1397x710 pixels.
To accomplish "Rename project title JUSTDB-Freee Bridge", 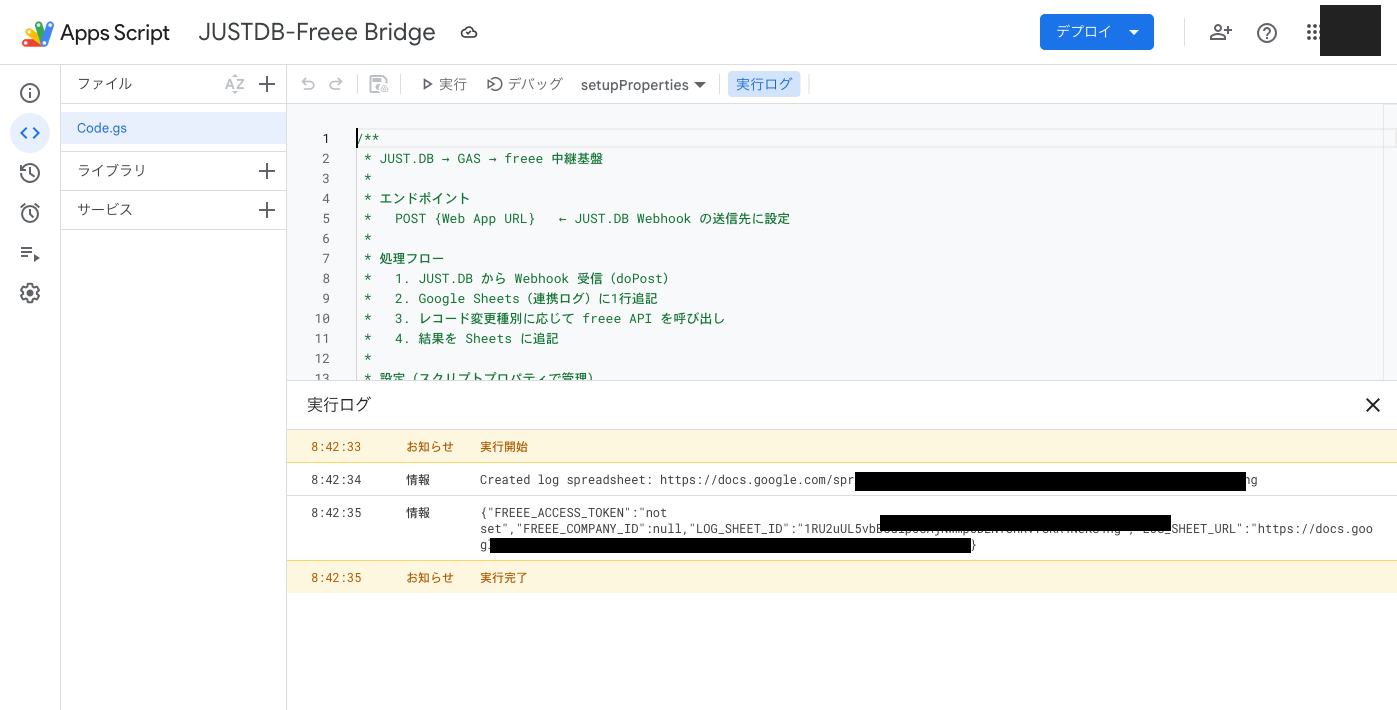I will (317, 32).
